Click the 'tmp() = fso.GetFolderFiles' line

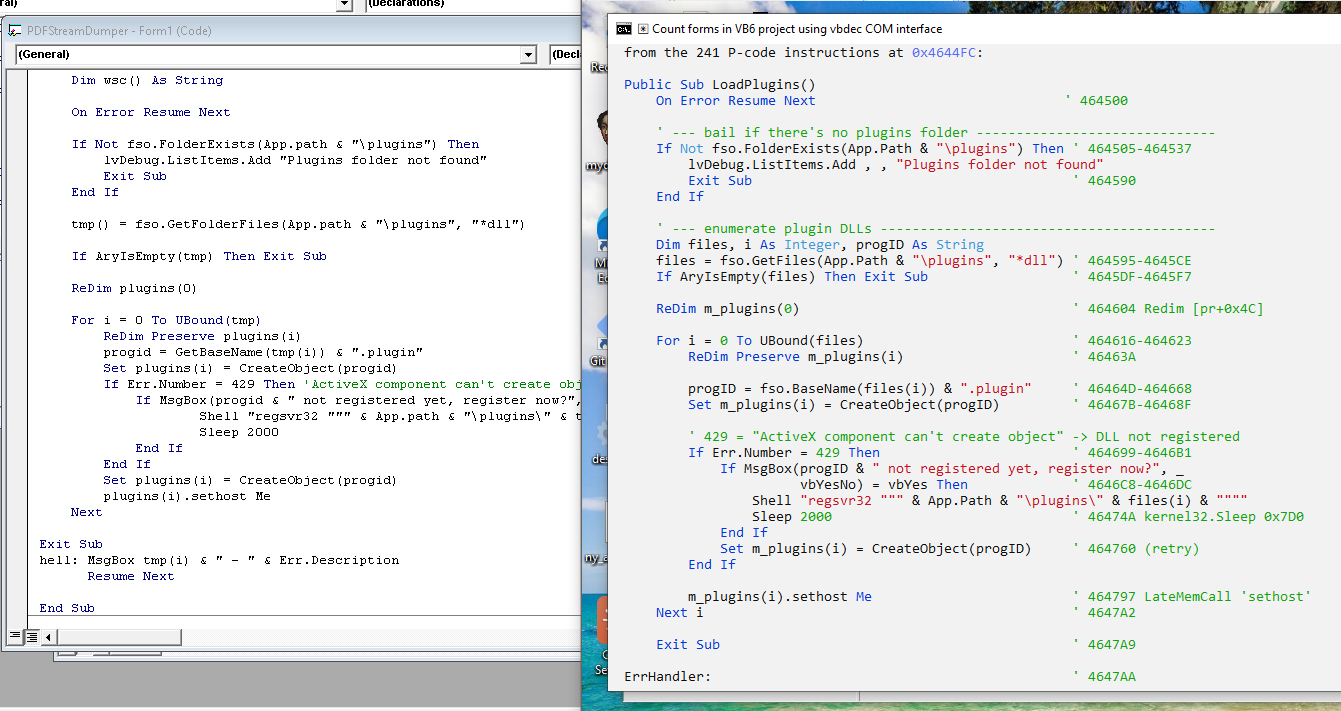[298, 224]
